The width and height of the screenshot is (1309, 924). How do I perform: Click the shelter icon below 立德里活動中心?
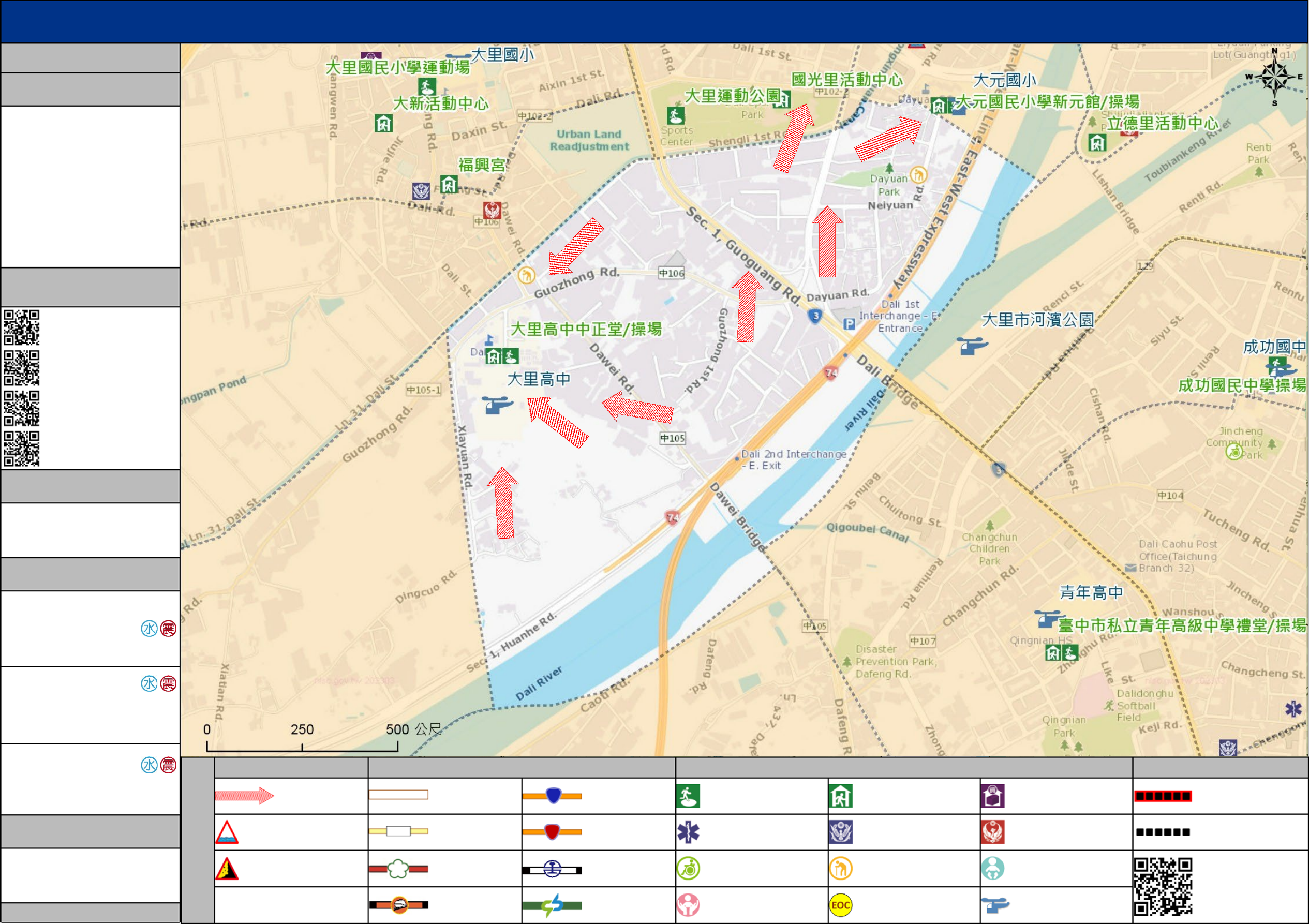point(1097,142)
